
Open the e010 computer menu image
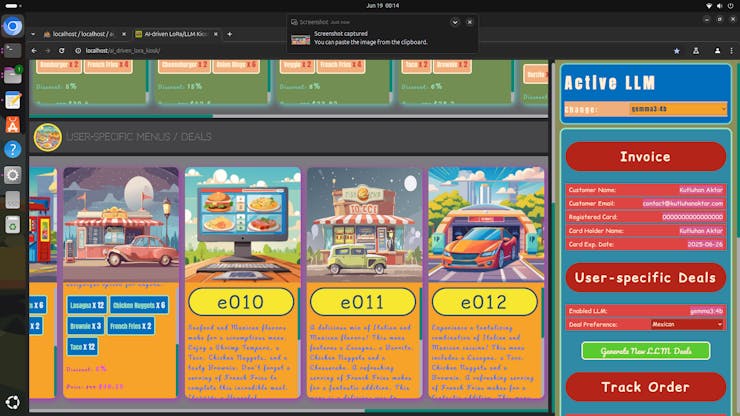[x=243, y=225]
